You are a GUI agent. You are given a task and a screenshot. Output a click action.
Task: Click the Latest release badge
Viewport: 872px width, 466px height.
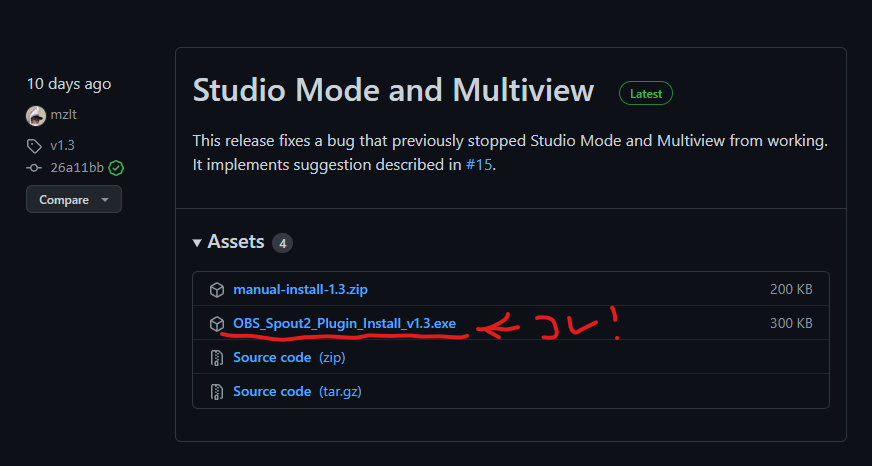[646, 94]
